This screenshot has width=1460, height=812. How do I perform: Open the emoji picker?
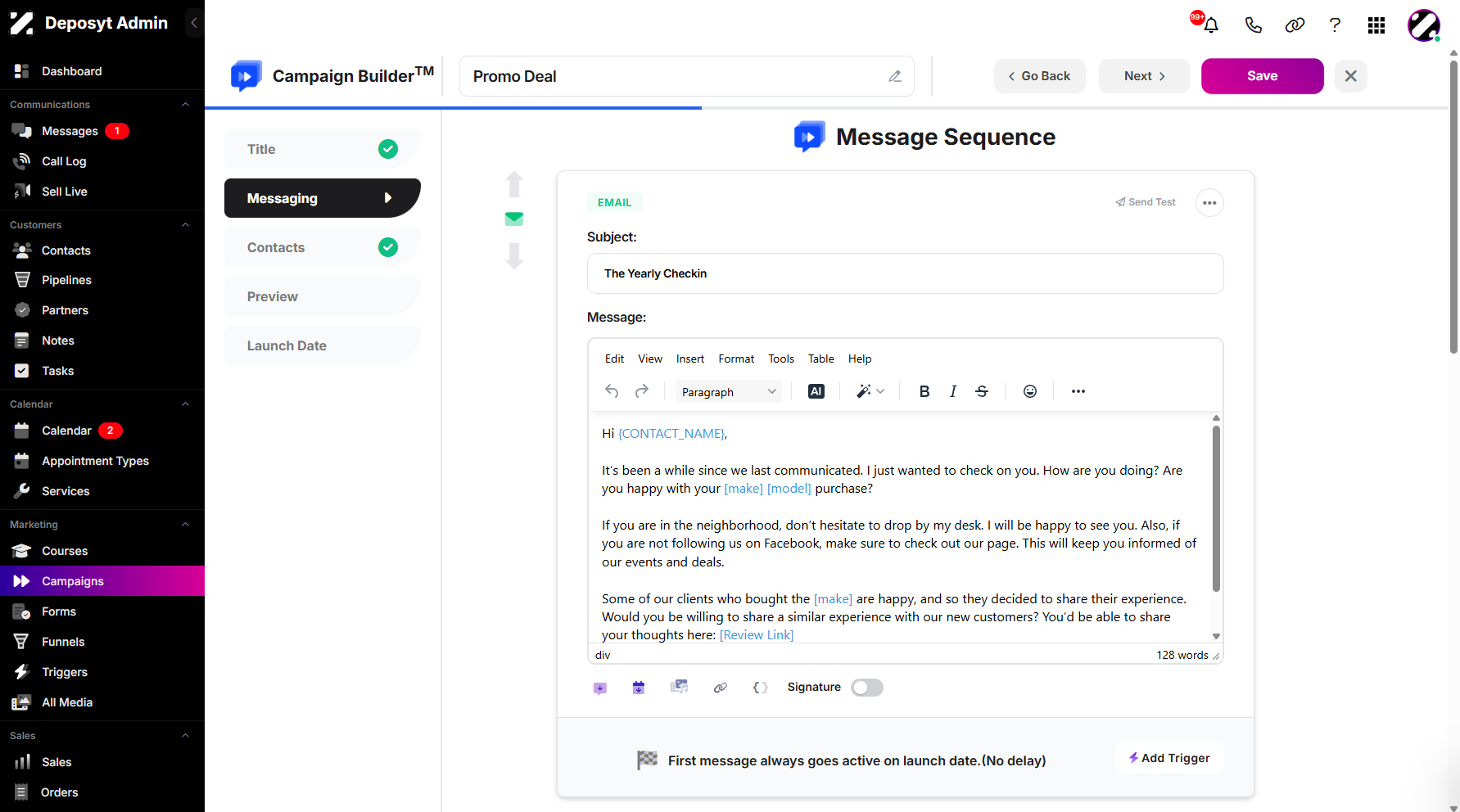(1030, 391)
